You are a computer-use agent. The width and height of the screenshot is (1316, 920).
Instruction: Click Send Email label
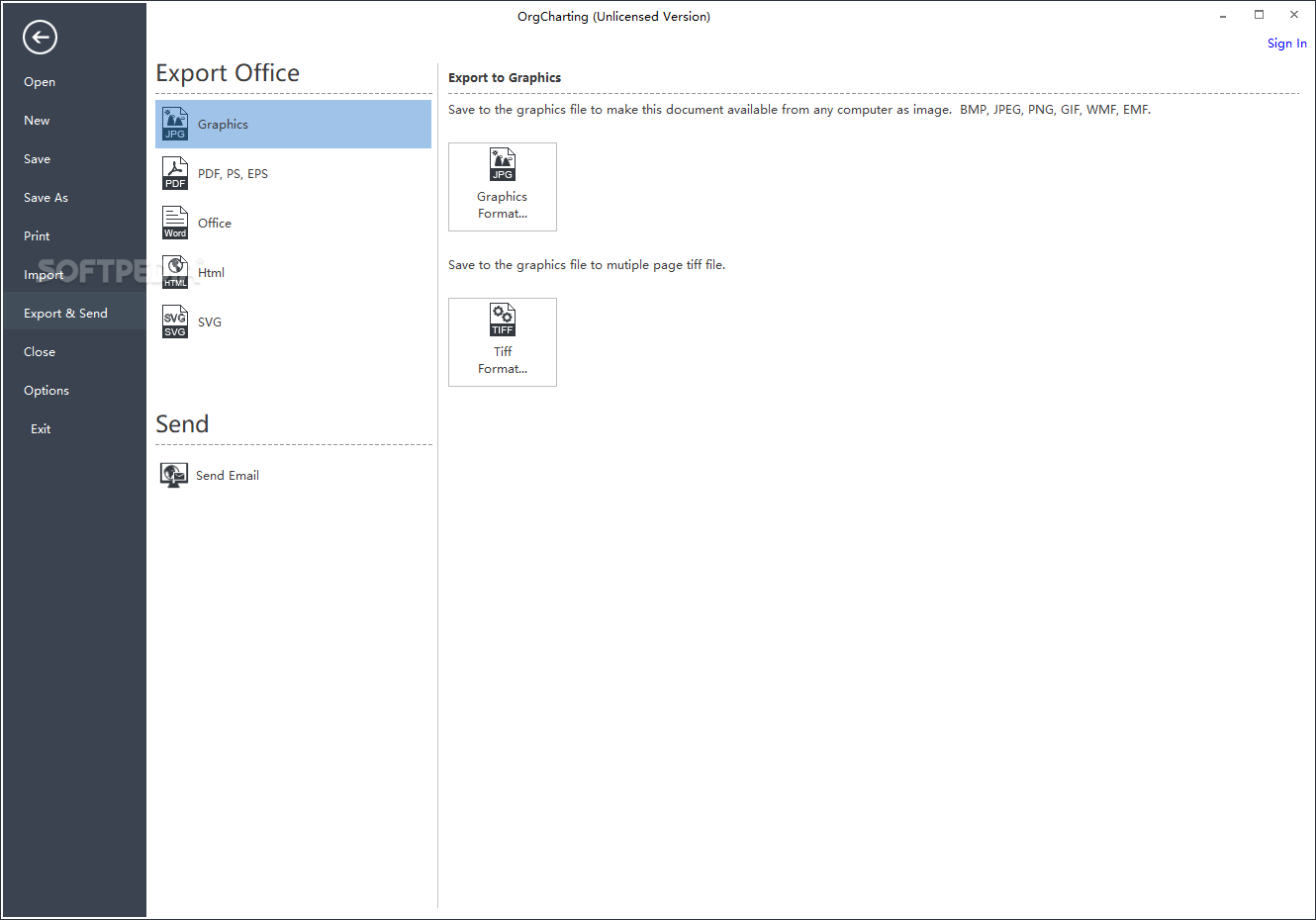point(228,476)
